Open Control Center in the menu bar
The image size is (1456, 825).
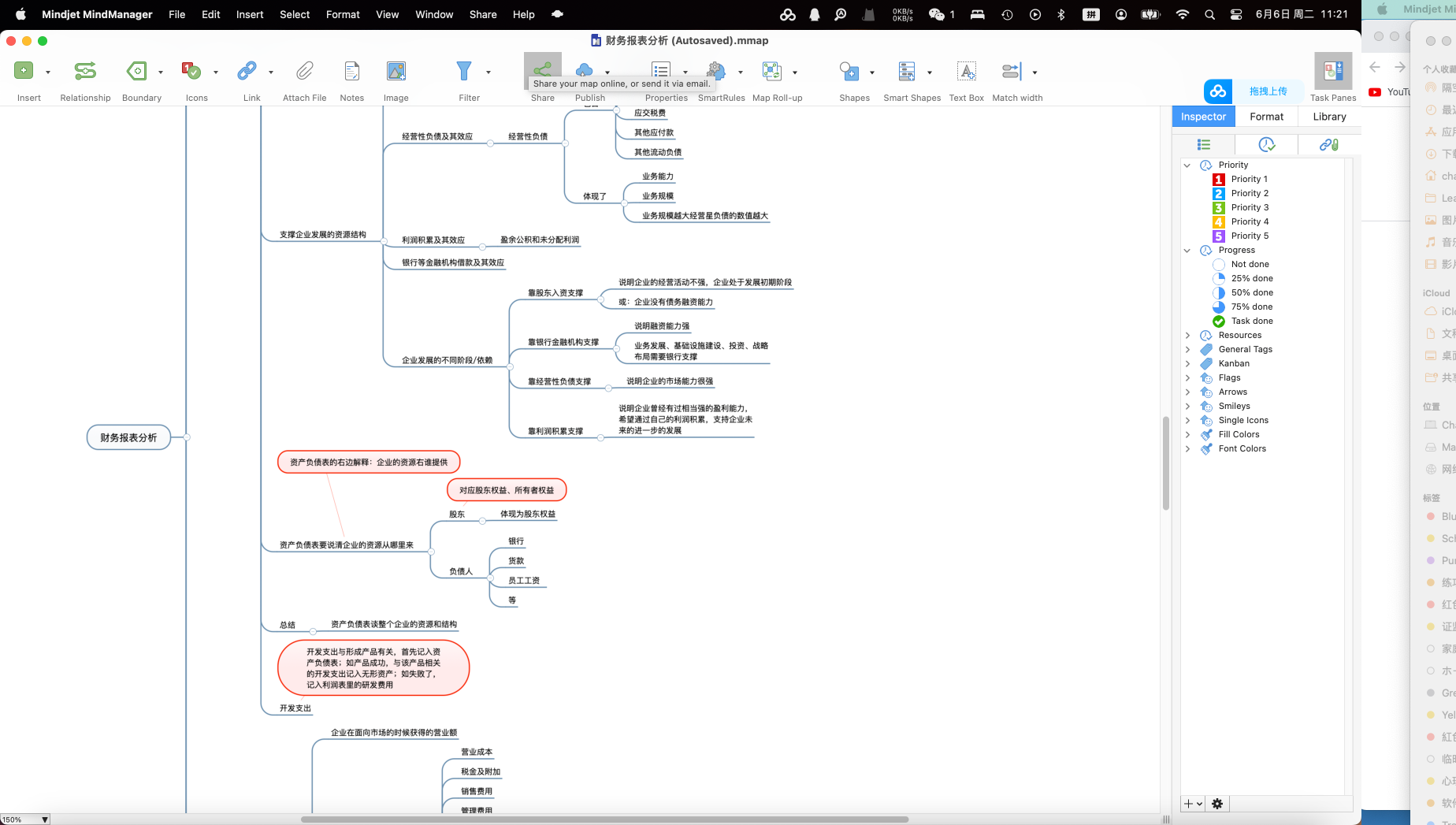[x=1236, y=14]
